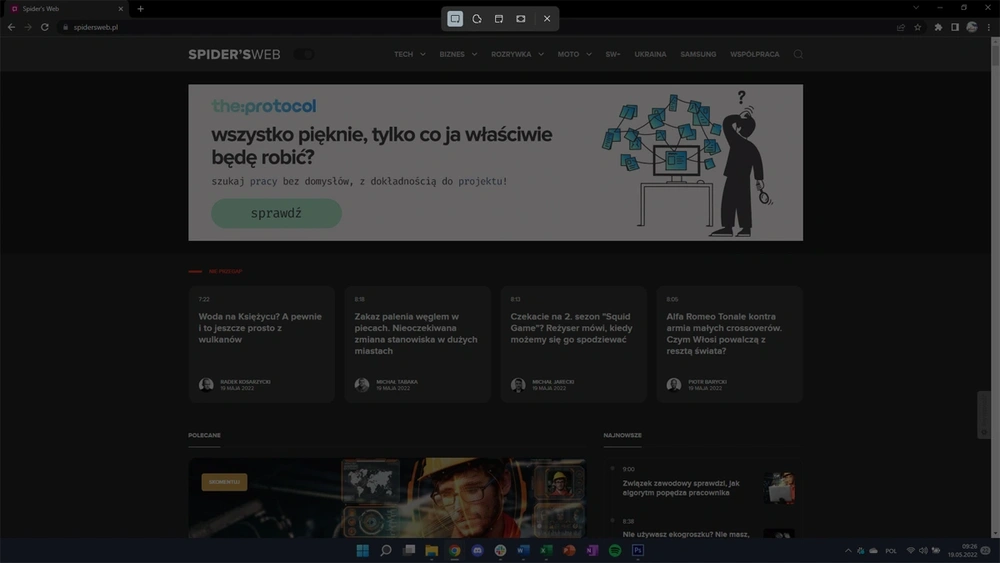This screenshot has height=563, width=1000.
Task: Click the page vertical scrollbar
Action: click(995, 287)
